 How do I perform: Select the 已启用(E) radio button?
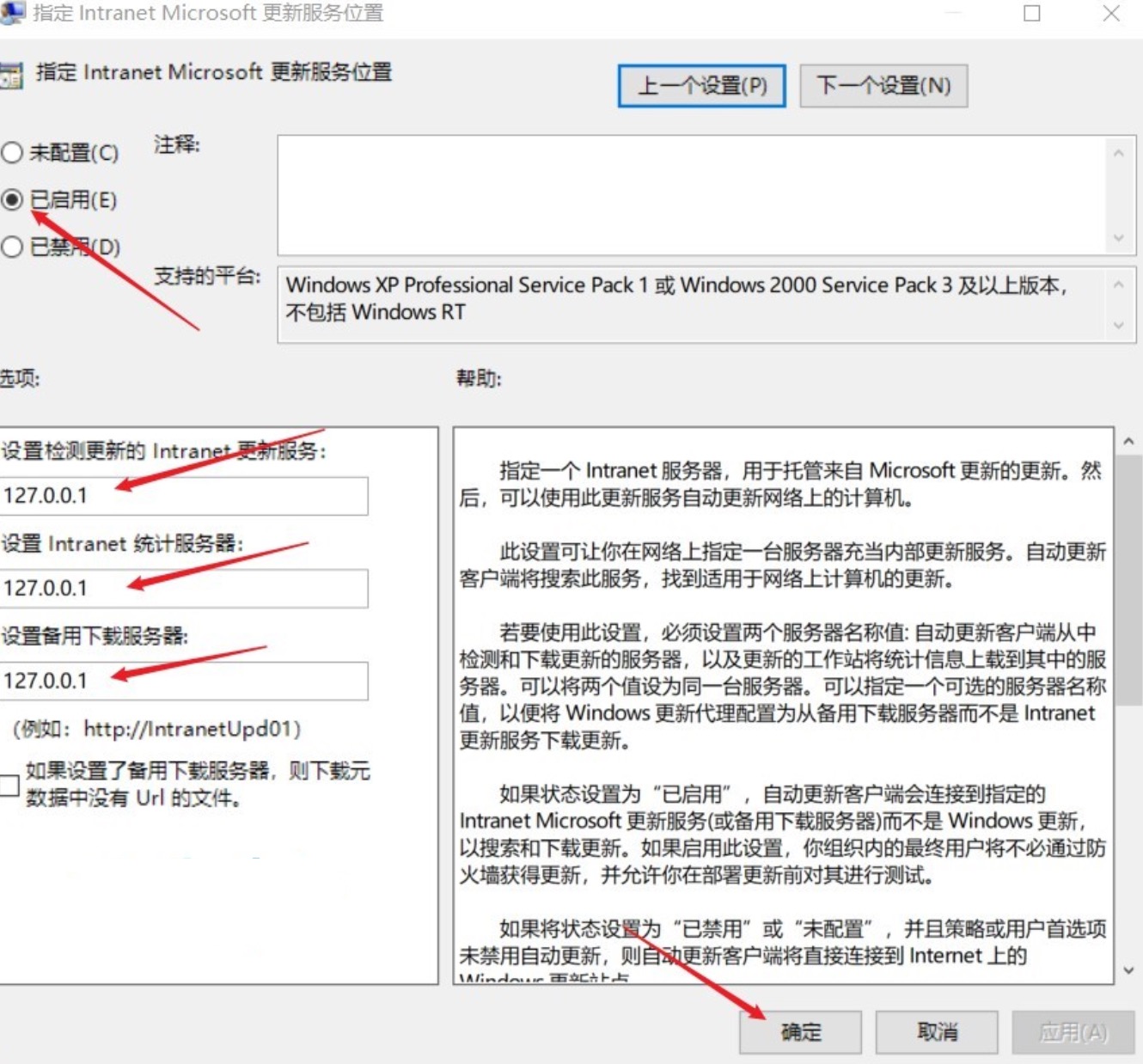[12, 200]
